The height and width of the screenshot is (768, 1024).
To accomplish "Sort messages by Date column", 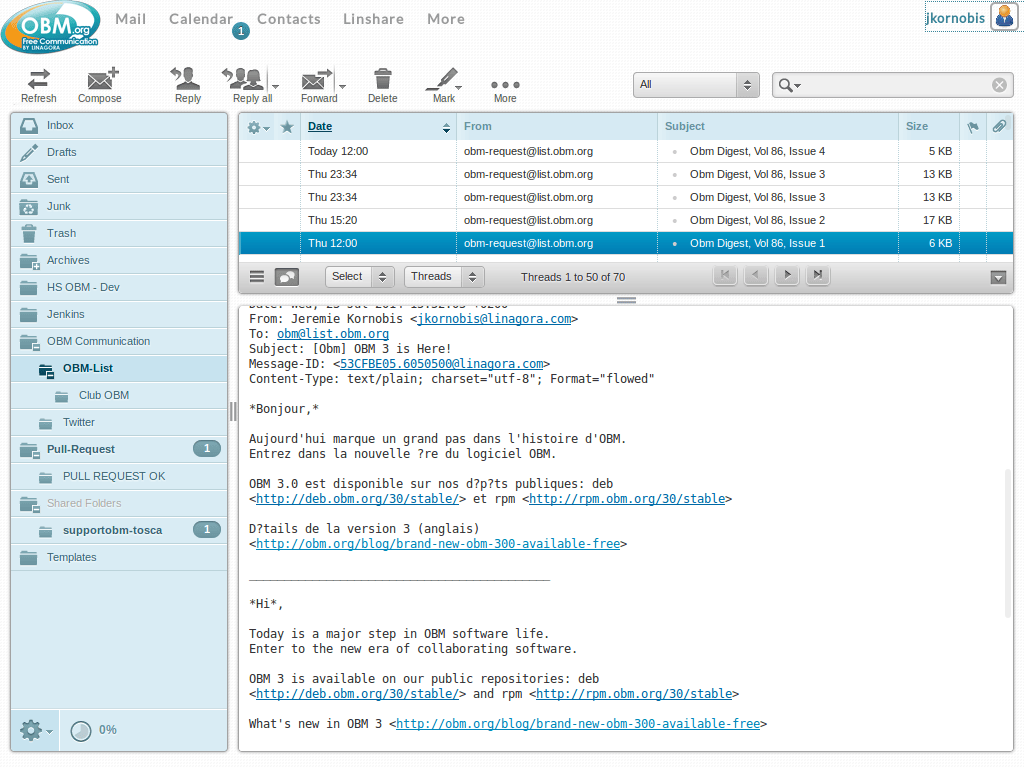I will (x=320, y=126).
